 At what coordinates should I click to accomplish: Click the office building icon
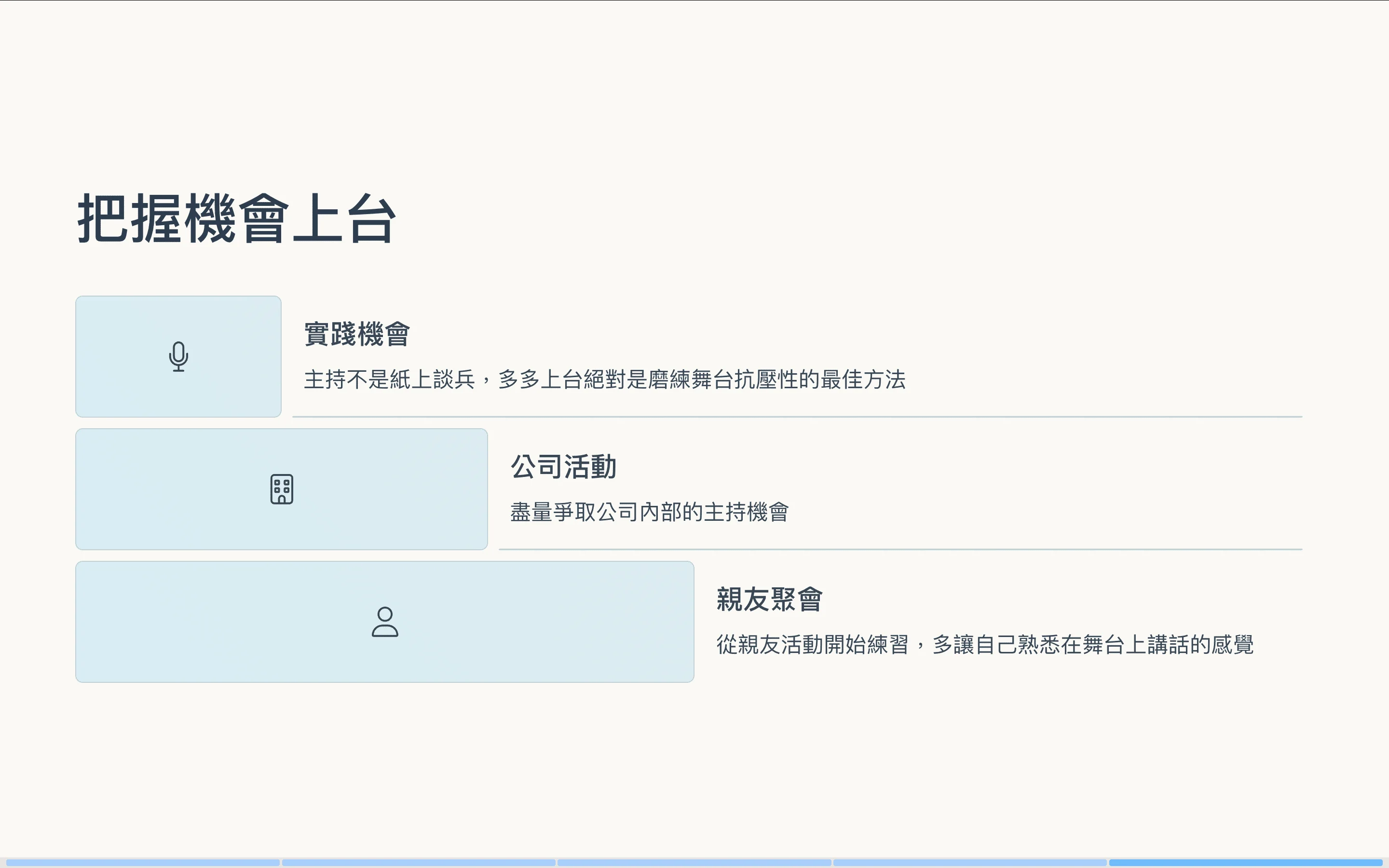pos(282,489)
